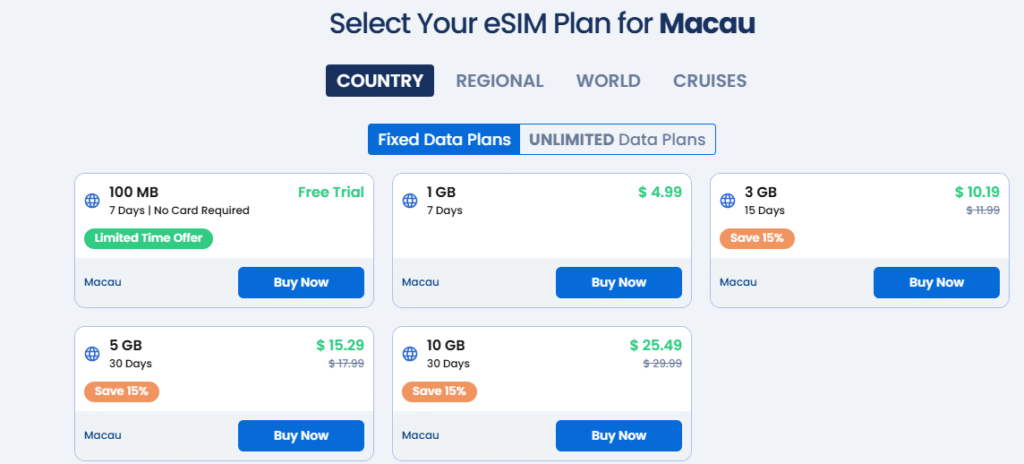The height and width of the screenshot is (464, 1024).
Task: Click the Free Trial label
Action: tap(330, 192)
